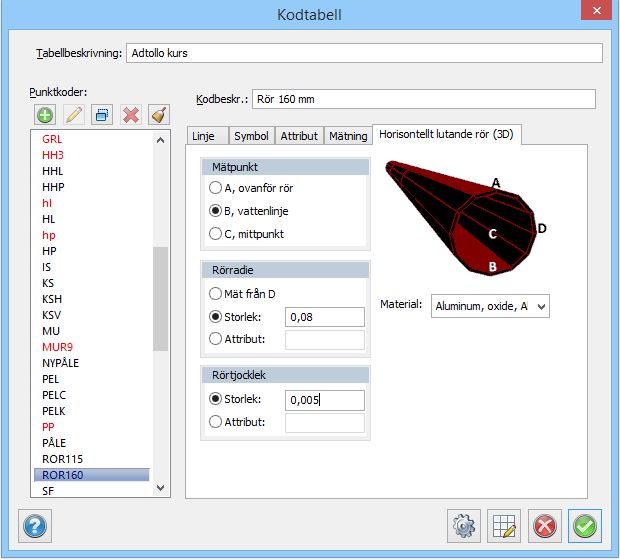Click the pencil edit code icon
The image size is (620, 560).
pyautogui.click(x=73, y=115)
